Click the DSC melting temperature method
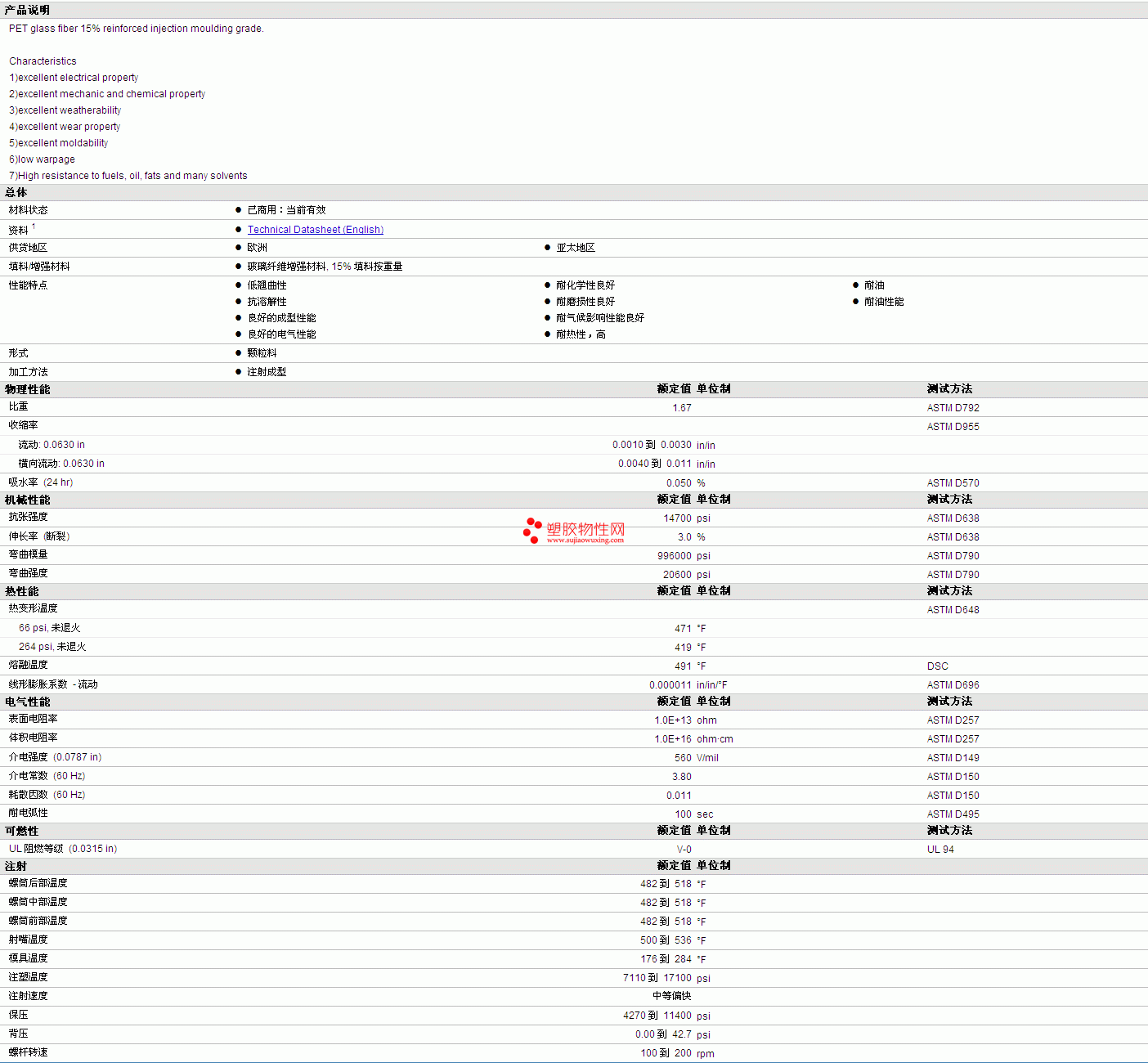 coord(937,666)
